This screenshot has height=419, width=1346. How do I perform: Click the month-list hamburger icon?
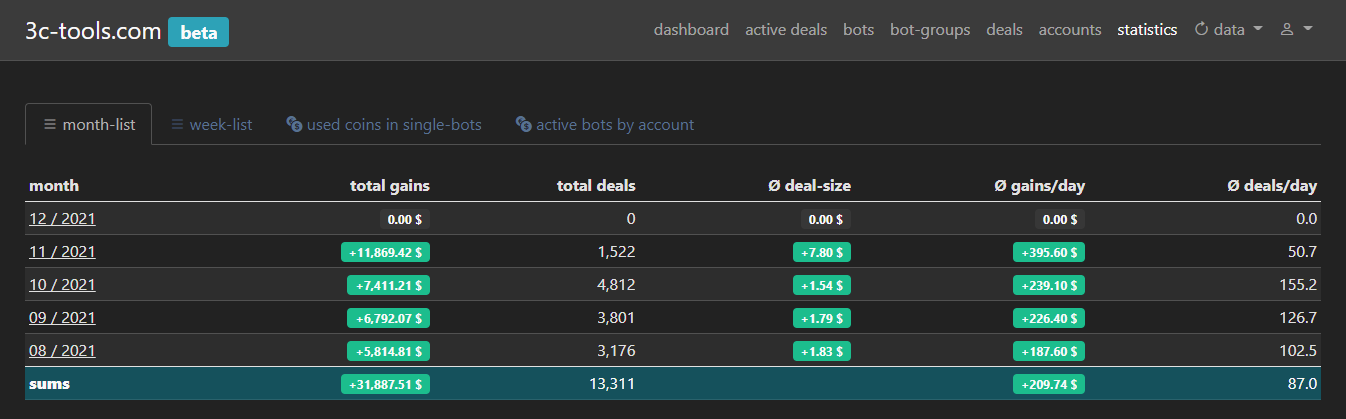click(49, 125)
